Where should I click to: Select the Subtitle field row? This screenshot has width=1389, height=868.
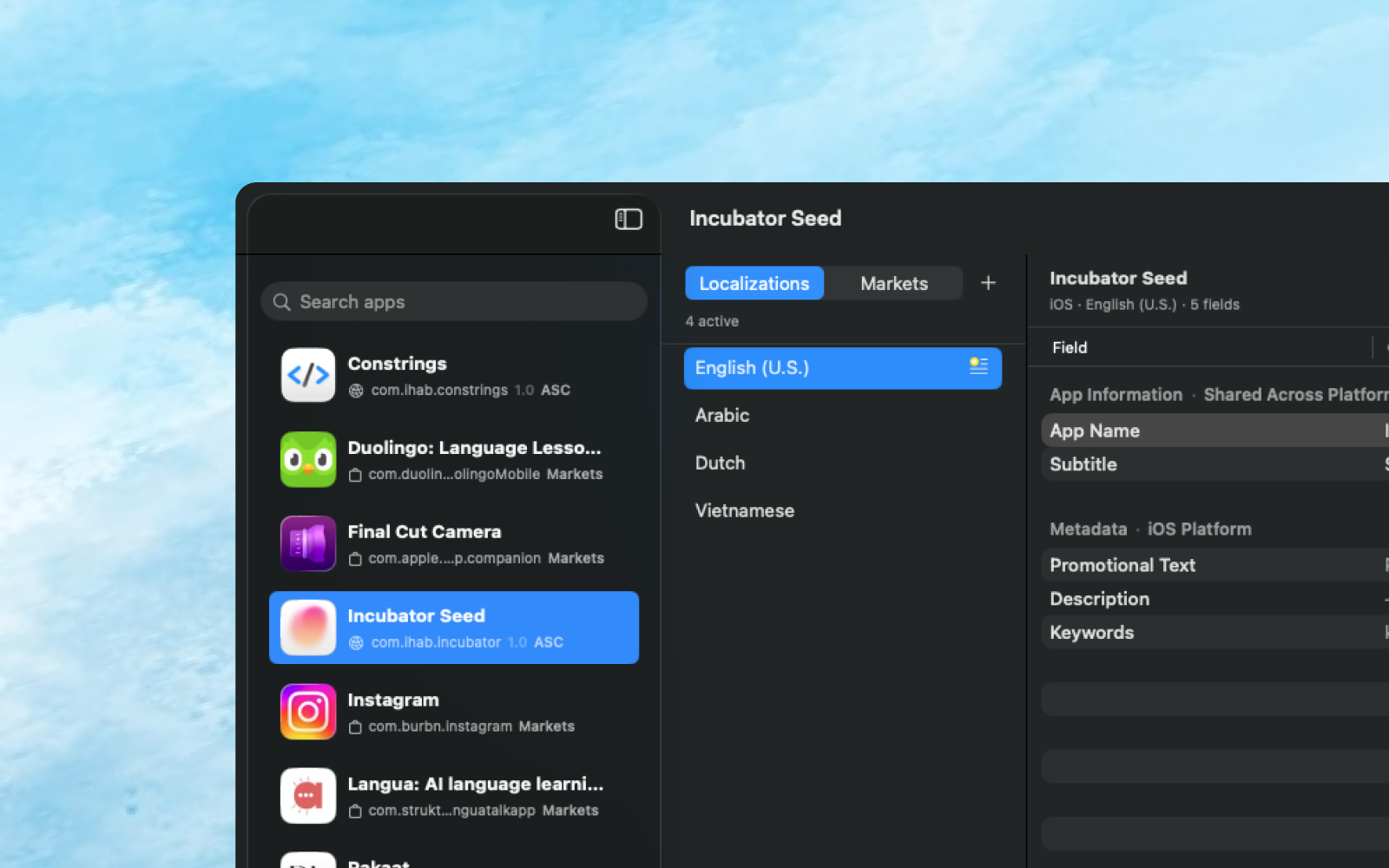(1215, 464)
